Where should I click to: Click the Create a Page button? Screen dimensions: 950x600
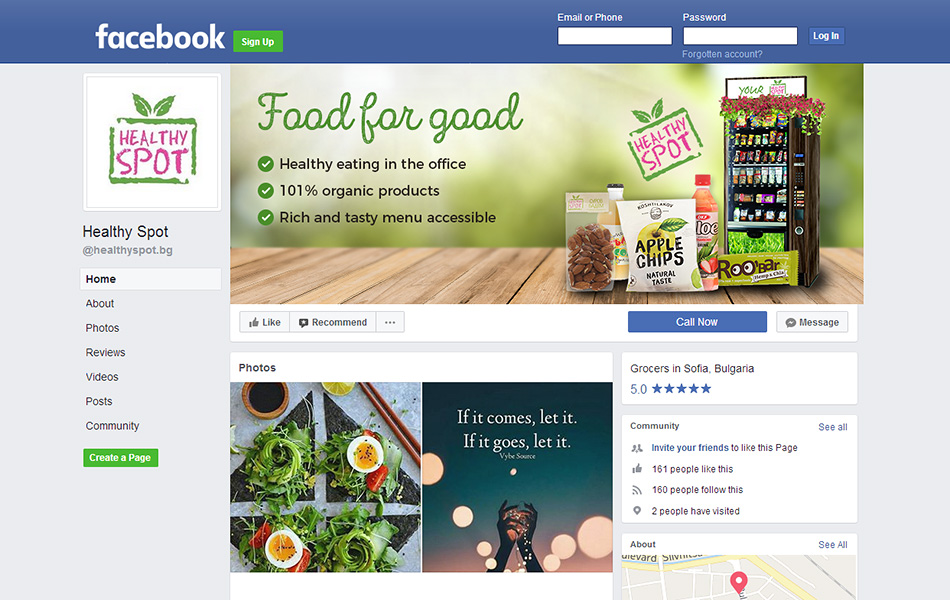[121, 458]
